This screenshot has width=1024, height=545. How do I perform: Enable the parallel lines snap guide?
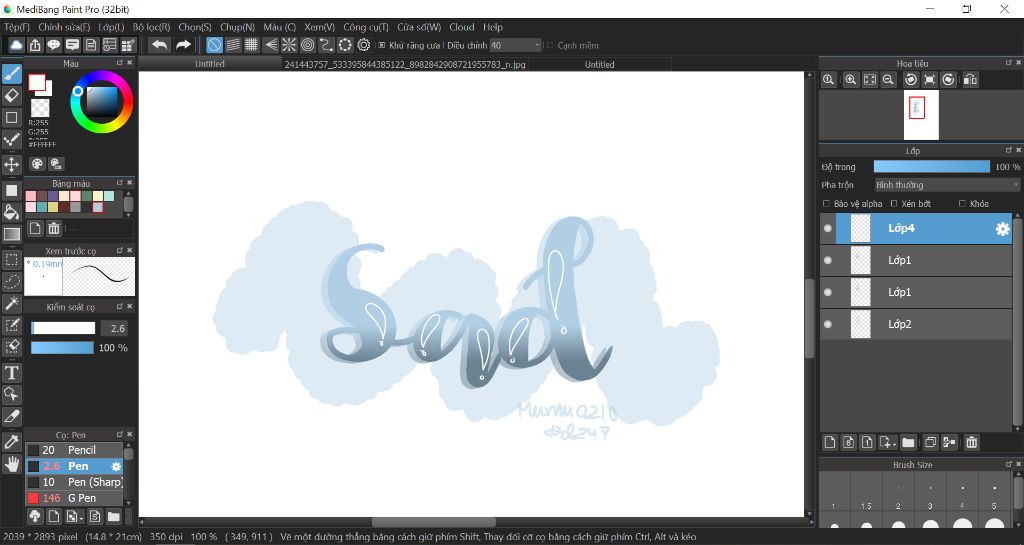pos(233,45)
